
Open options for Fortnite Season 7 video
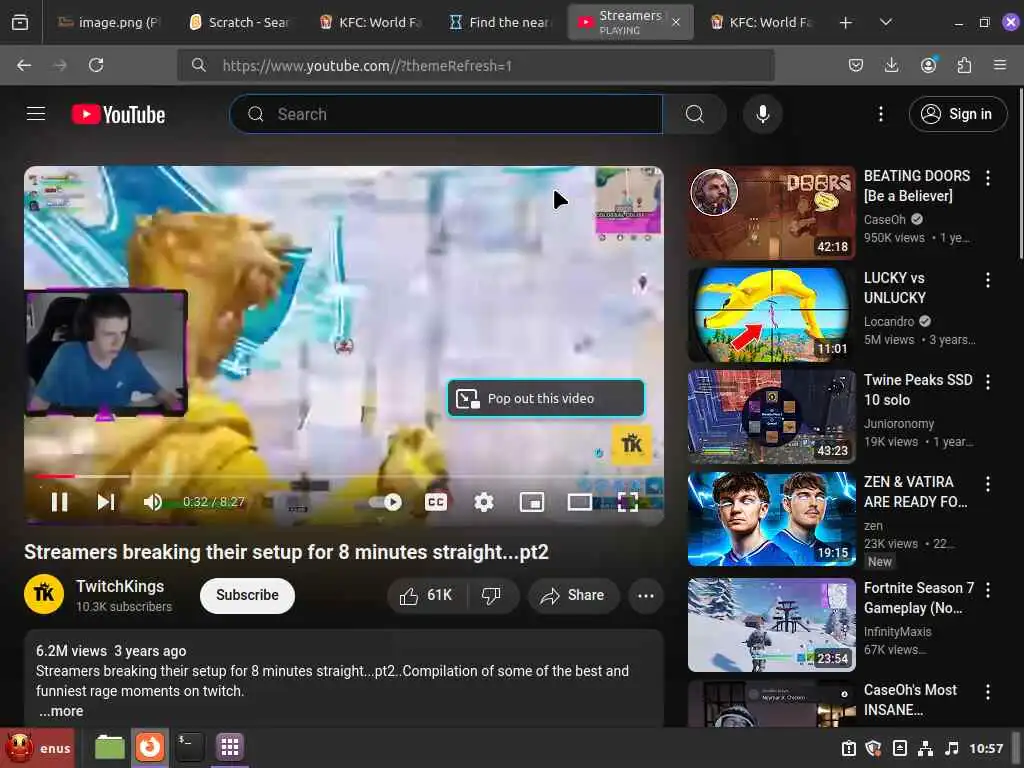[987, 590]
